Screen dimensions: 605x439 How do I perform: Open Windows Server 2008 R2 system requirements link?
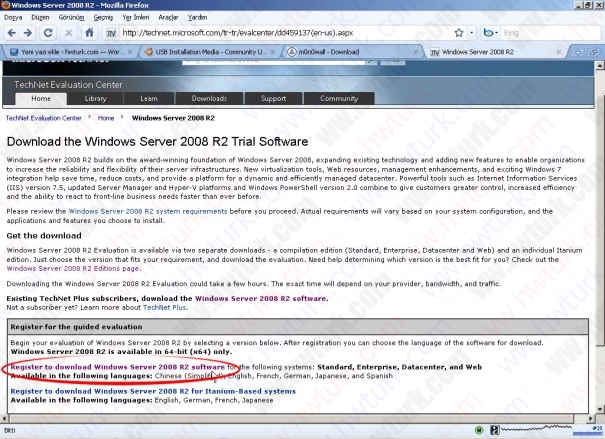(x=148, y=211)
